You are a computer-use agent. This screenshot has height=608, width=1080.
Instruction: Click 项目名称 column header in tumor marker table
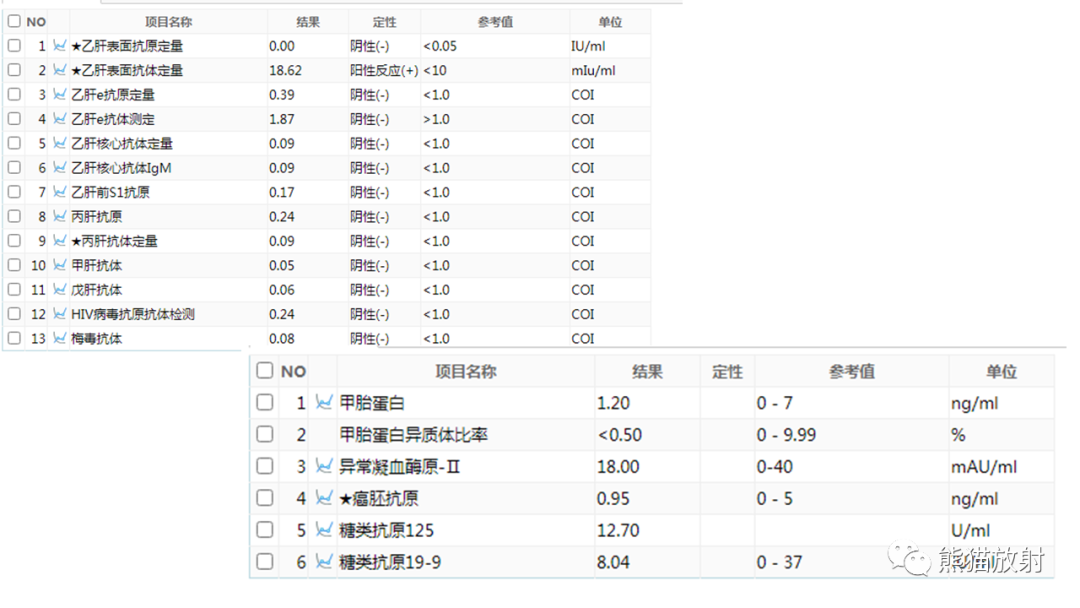tap(466, 372)
